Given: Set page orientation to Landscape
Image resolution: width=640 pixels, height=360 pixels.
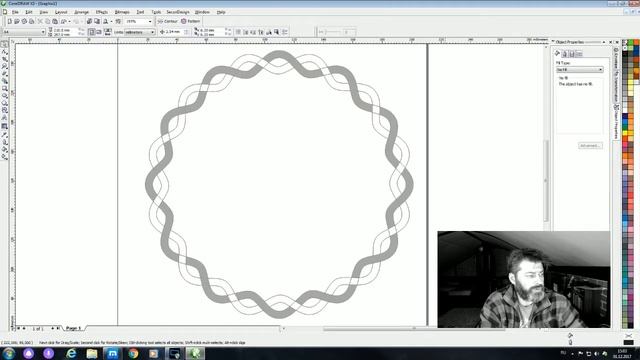Looking at the screenshot, I should click(x=99, y=32).
